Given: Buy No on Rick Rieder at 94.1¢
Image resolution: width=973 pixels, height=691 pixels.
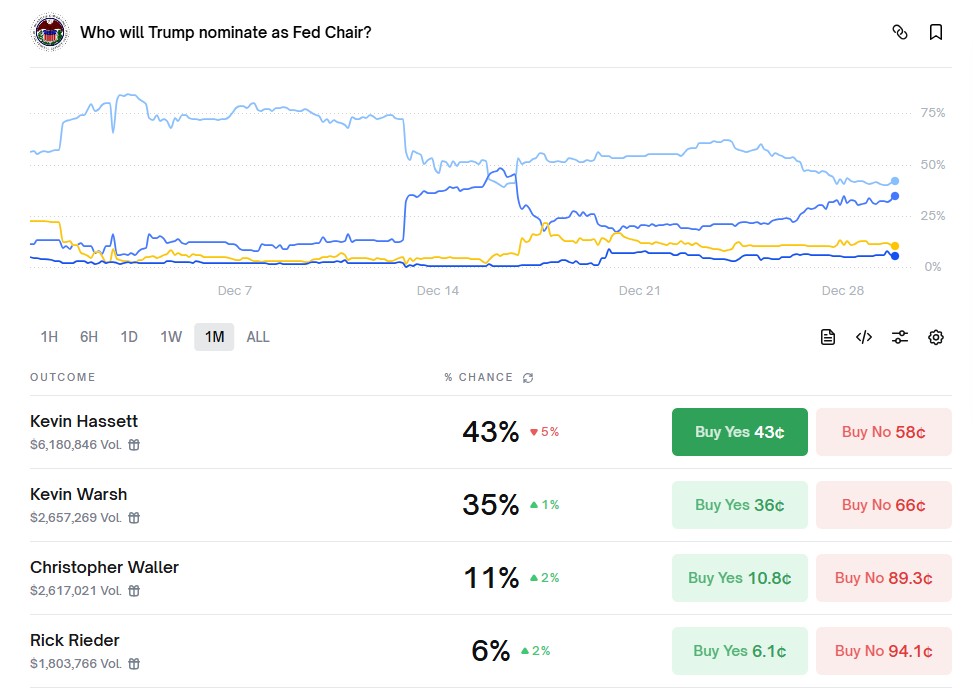Looking at the screenshot, I should tap(883, 651).
